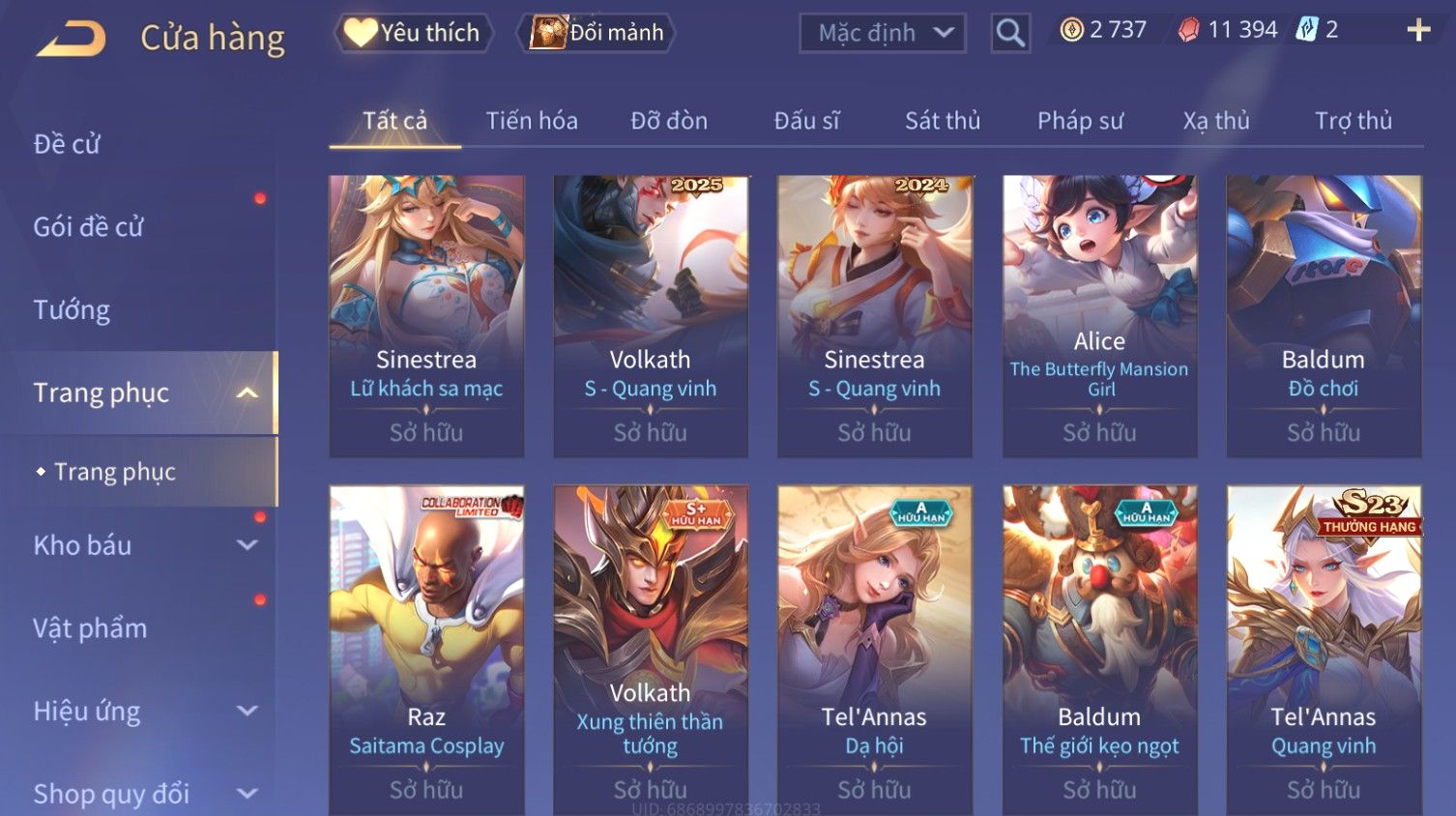Switch to the Sát thủ tab
This screenshot has width=1456, height=816.
tap(943, 121)
